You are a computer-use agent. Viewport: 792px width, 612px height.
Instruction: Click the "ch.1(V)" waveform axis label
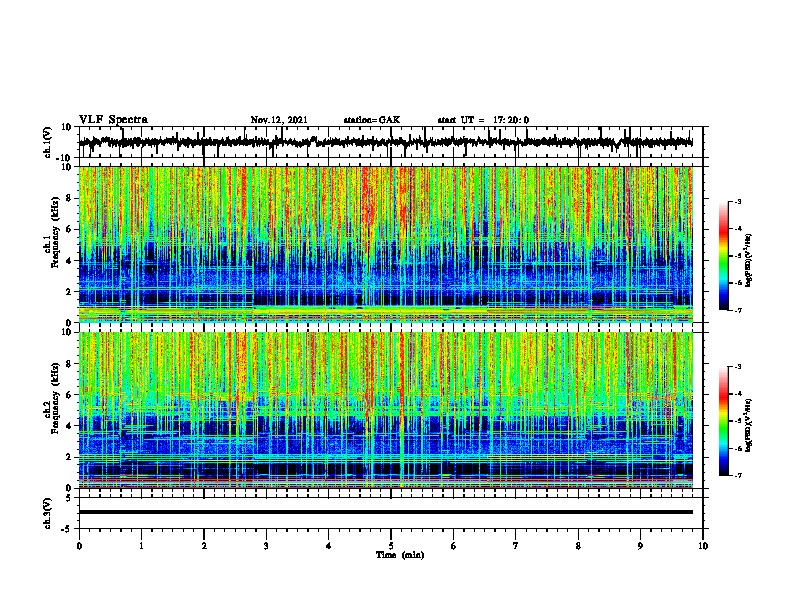tap(48, 142)
